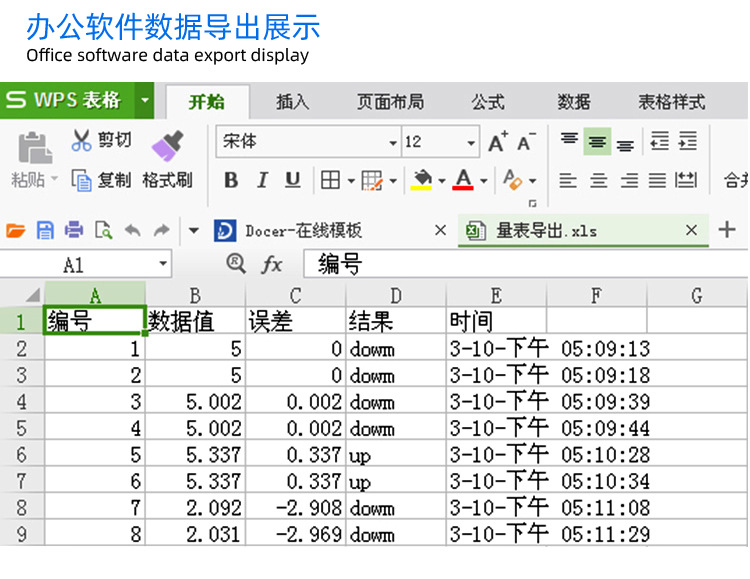750x579 pixels.
Task: Select all cells via corner triangle
Action: click(x=32, y=295)
